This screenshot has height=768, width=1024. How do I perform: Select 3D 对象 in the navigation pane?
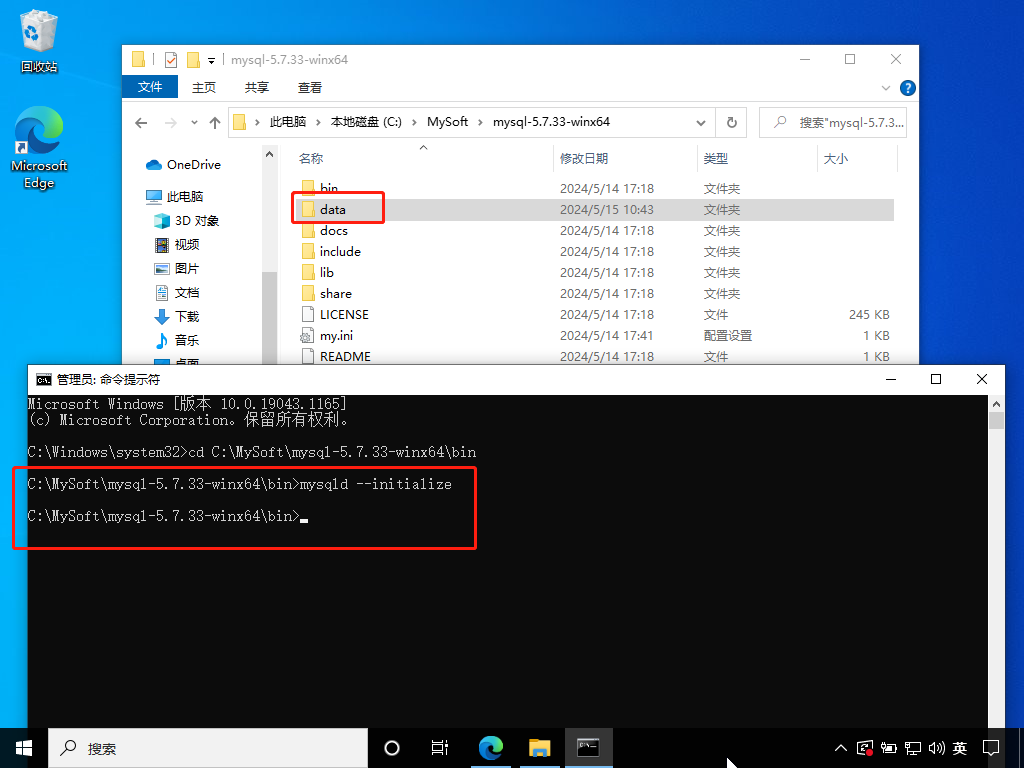(196, 220)
